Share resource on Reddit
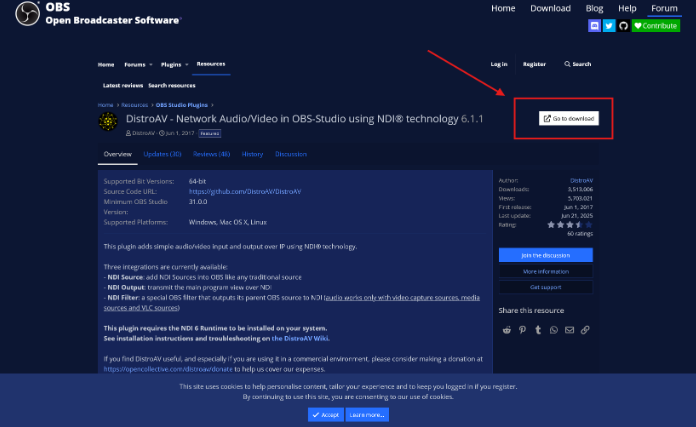The image size is (696, 427). [506, 330]
